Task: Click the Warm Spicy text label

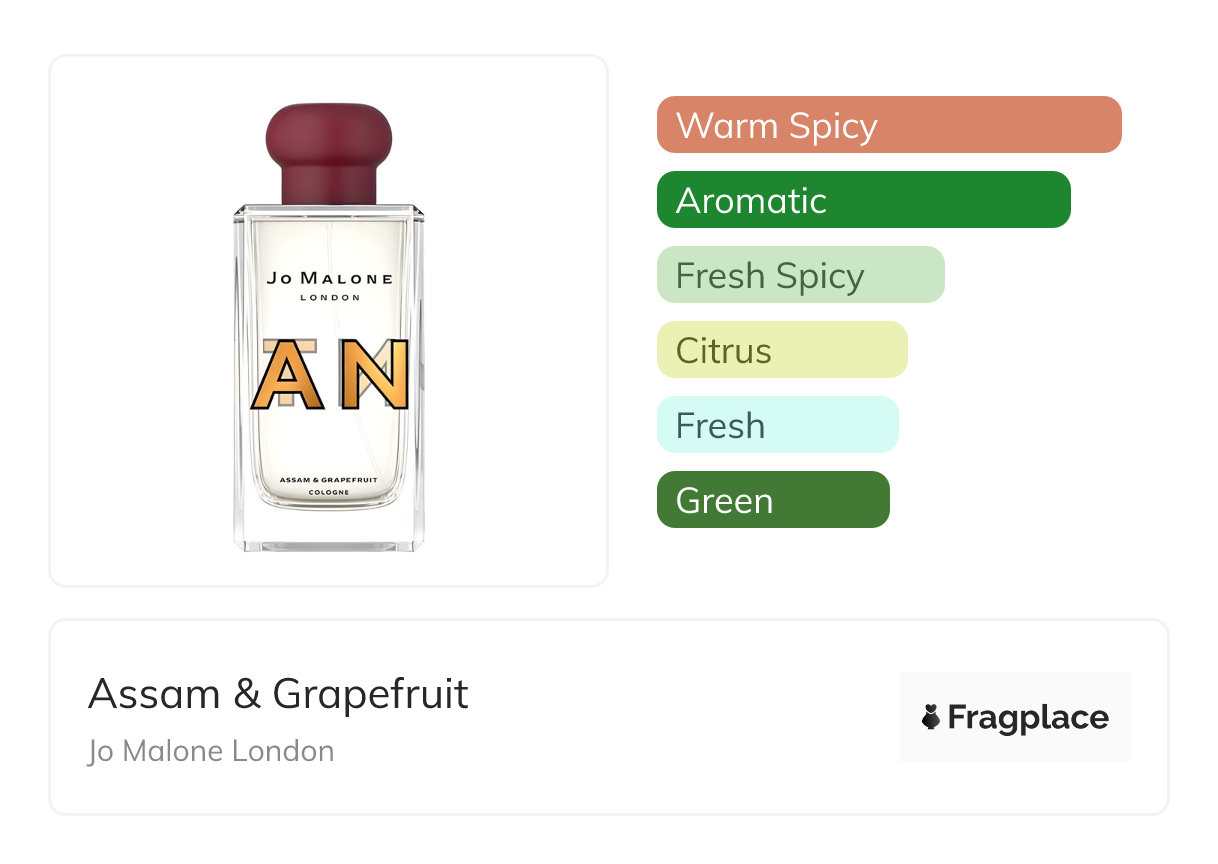Action: pyautogui.click(x=776, y=126)
